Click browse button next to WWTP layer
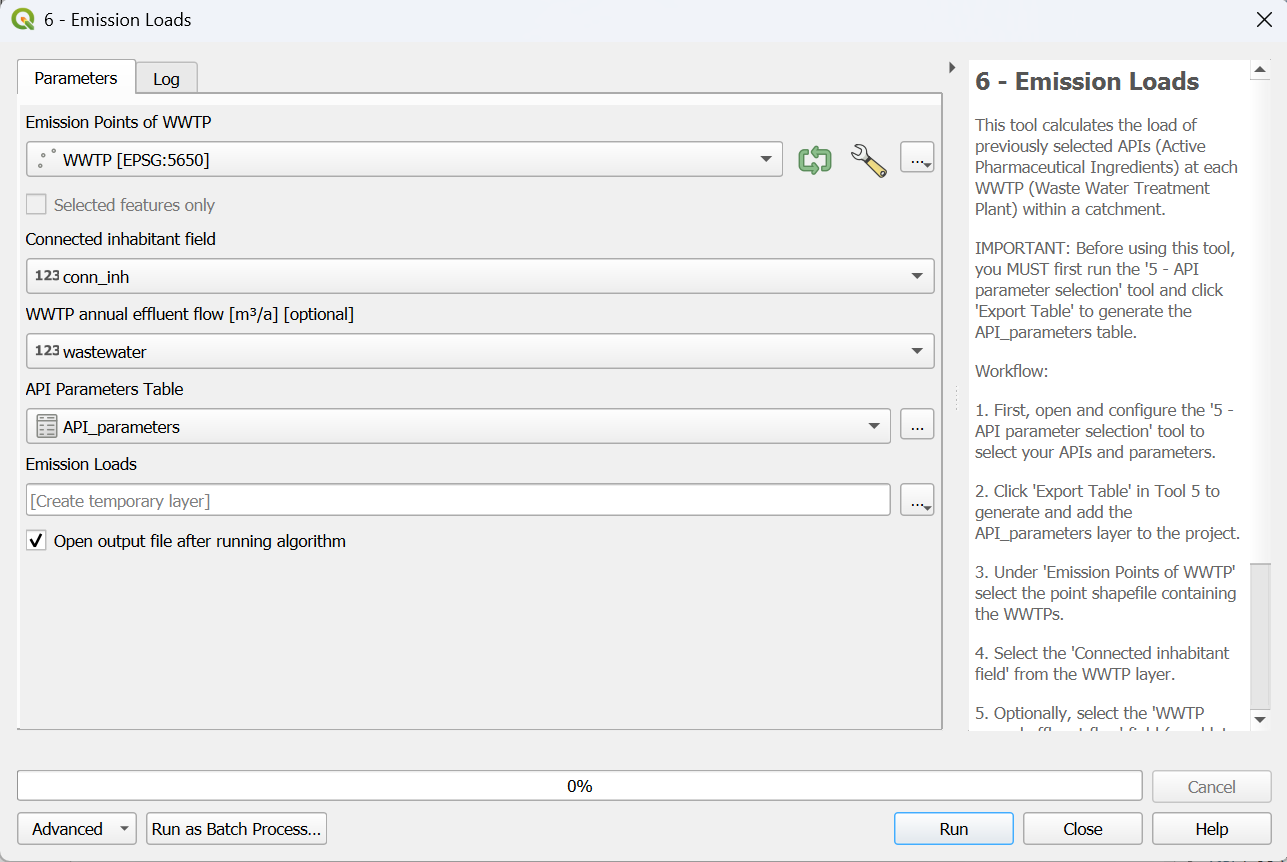 tap(917, 158)
